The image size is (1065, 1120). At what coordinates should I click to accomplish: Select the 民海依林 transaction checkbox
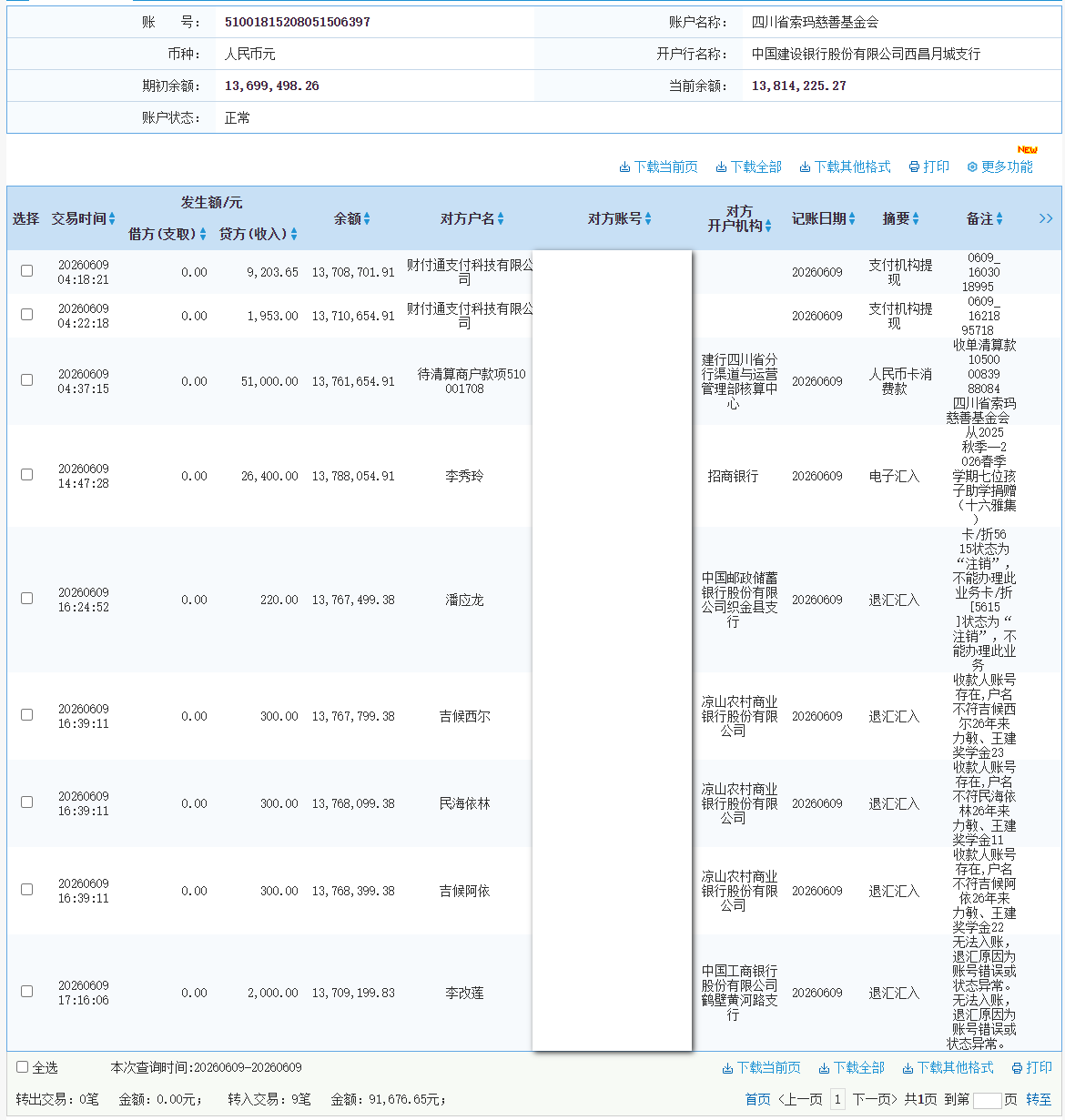point(26,802)
